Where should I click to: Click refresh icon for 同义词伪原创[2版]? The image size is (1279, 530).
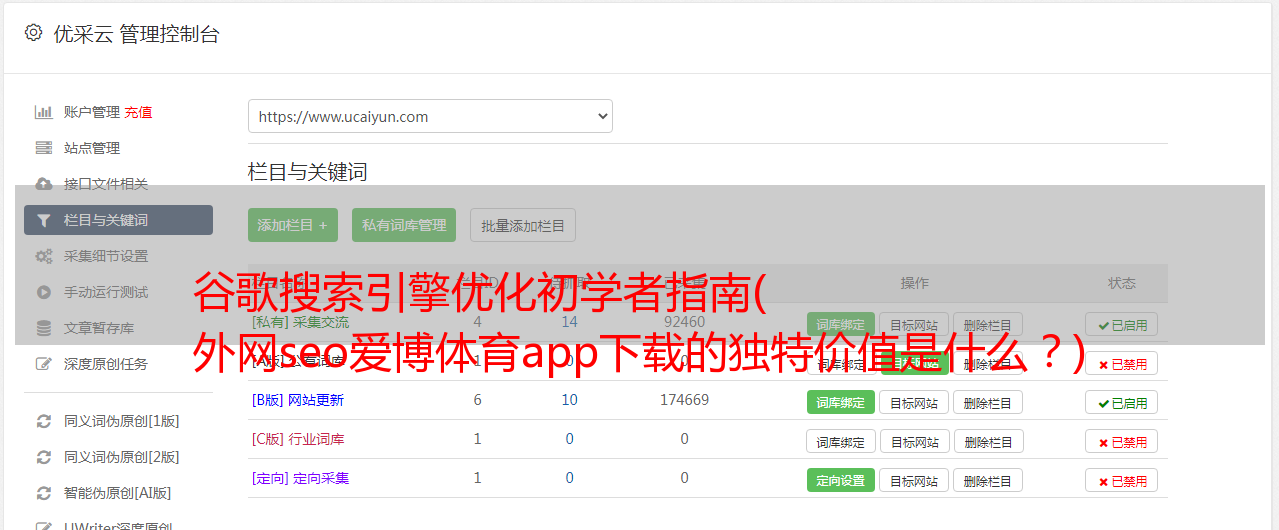(x=43, y=457)
